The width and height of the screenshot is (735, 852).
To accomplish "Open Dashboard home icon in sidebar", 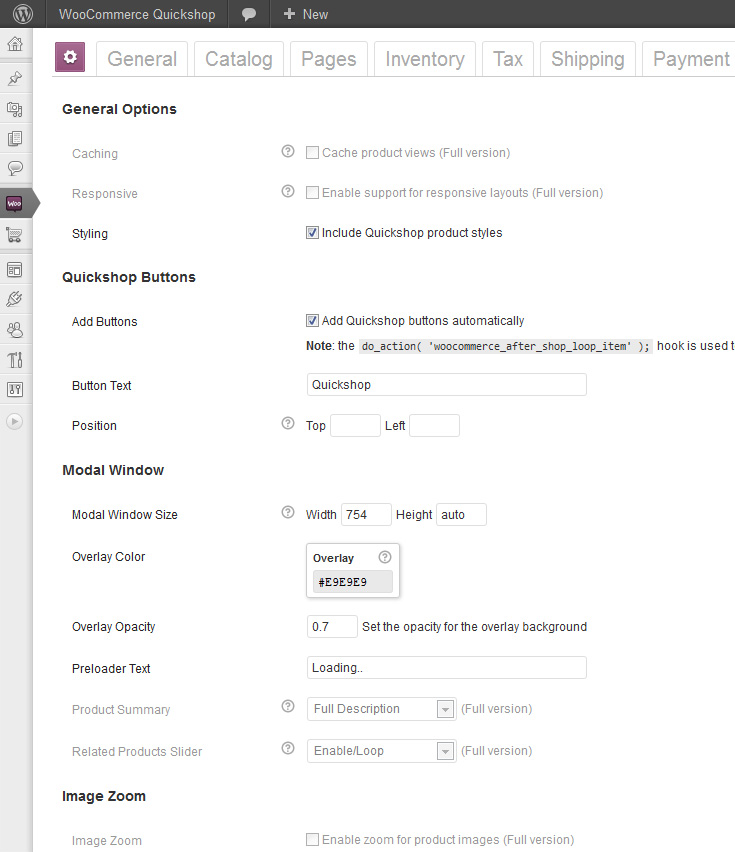I will [15, 43].
